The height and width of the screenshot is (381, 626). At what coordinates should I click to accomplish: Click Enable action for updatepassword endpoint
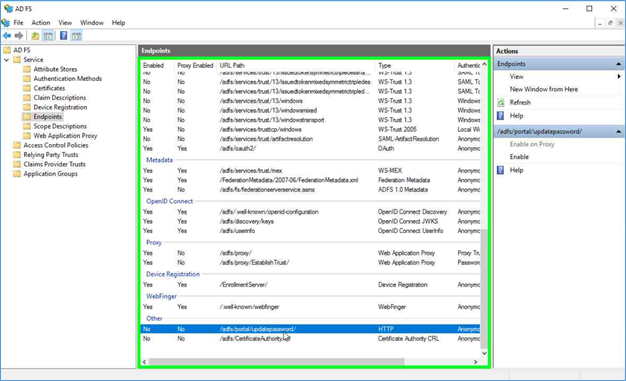[519, 157]
